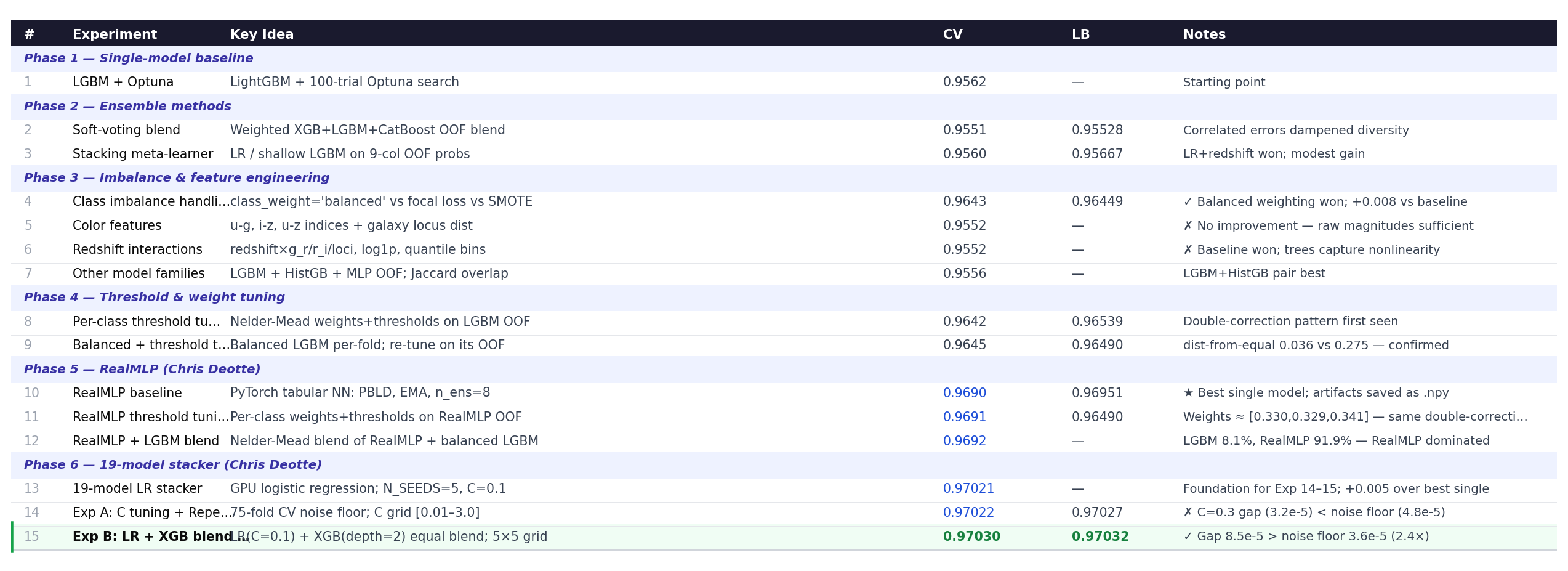Click 'LightGBM + 100-trial Optuna search' key idea
Image resolution: width=1568 pixels, height=571 pixels.
pos(345,83)
